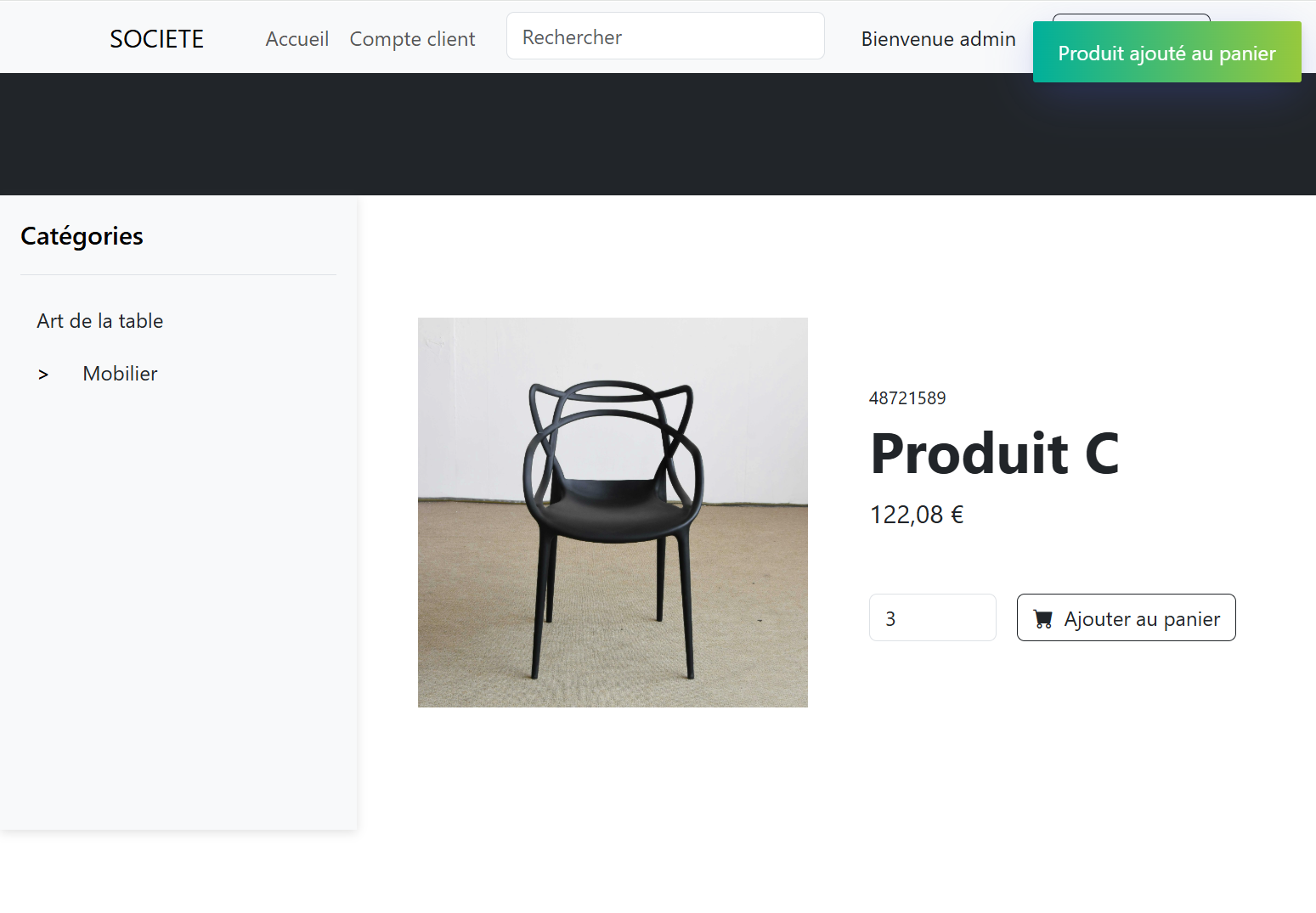The height and width of the screenshot is (913, 1316).
Task: Click the quantity field showing 3
Action: coord(931,618)
